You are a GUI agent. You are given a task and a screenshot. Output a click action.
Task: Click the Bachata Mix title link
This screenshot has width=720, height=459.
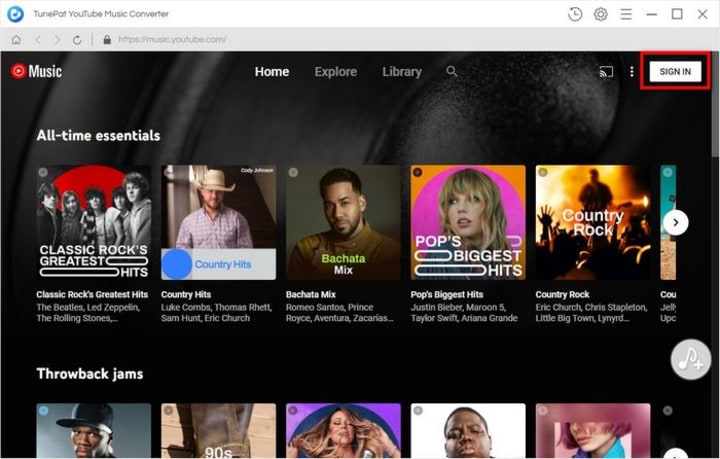311,295
